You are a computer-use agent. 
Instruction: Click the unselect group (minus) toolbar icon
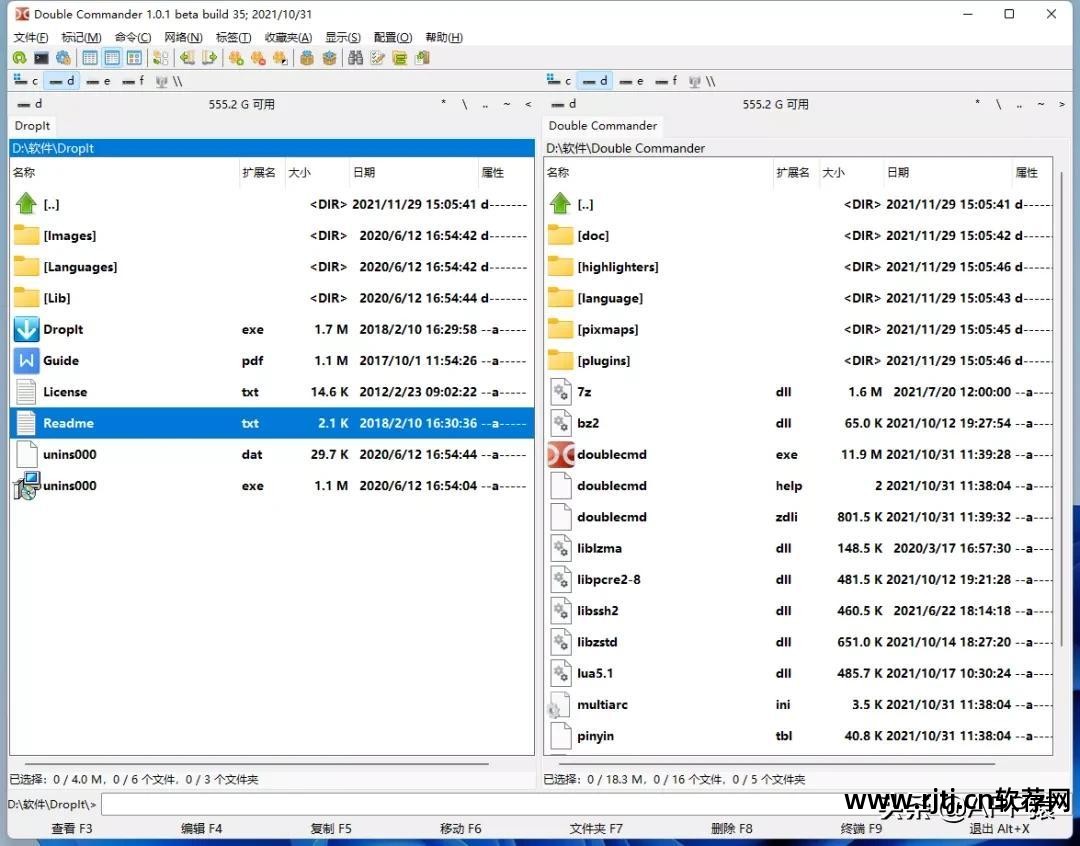(x=258, y=58)
